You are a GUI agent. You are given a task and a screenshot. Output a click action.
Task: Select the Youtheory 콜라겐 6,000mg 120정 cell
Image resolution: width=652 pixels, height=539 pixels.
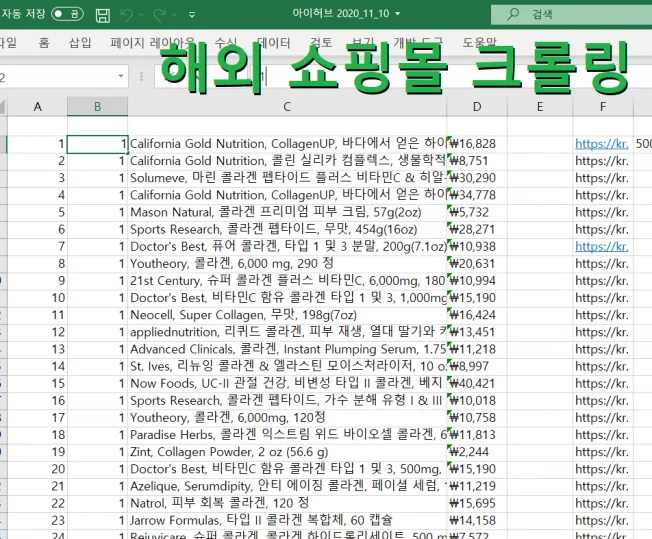287,418
